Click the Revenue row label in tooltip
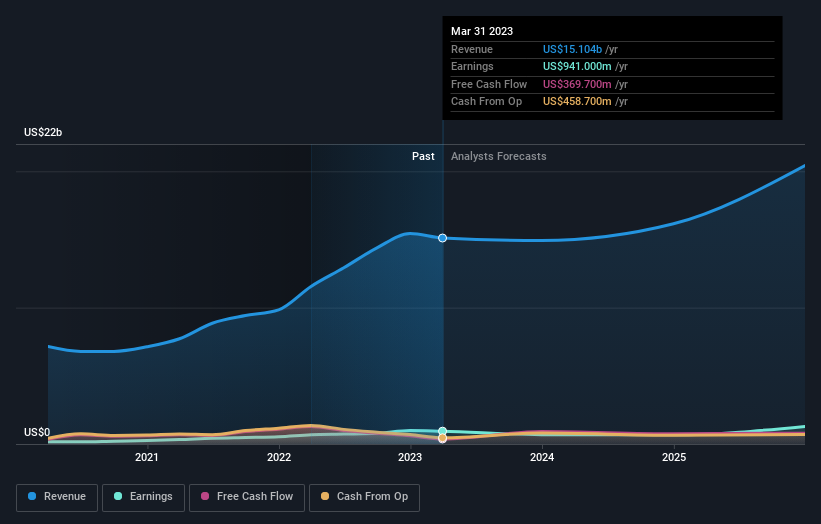821x524 pixels. pyautogui.click(x=472, y=49)
